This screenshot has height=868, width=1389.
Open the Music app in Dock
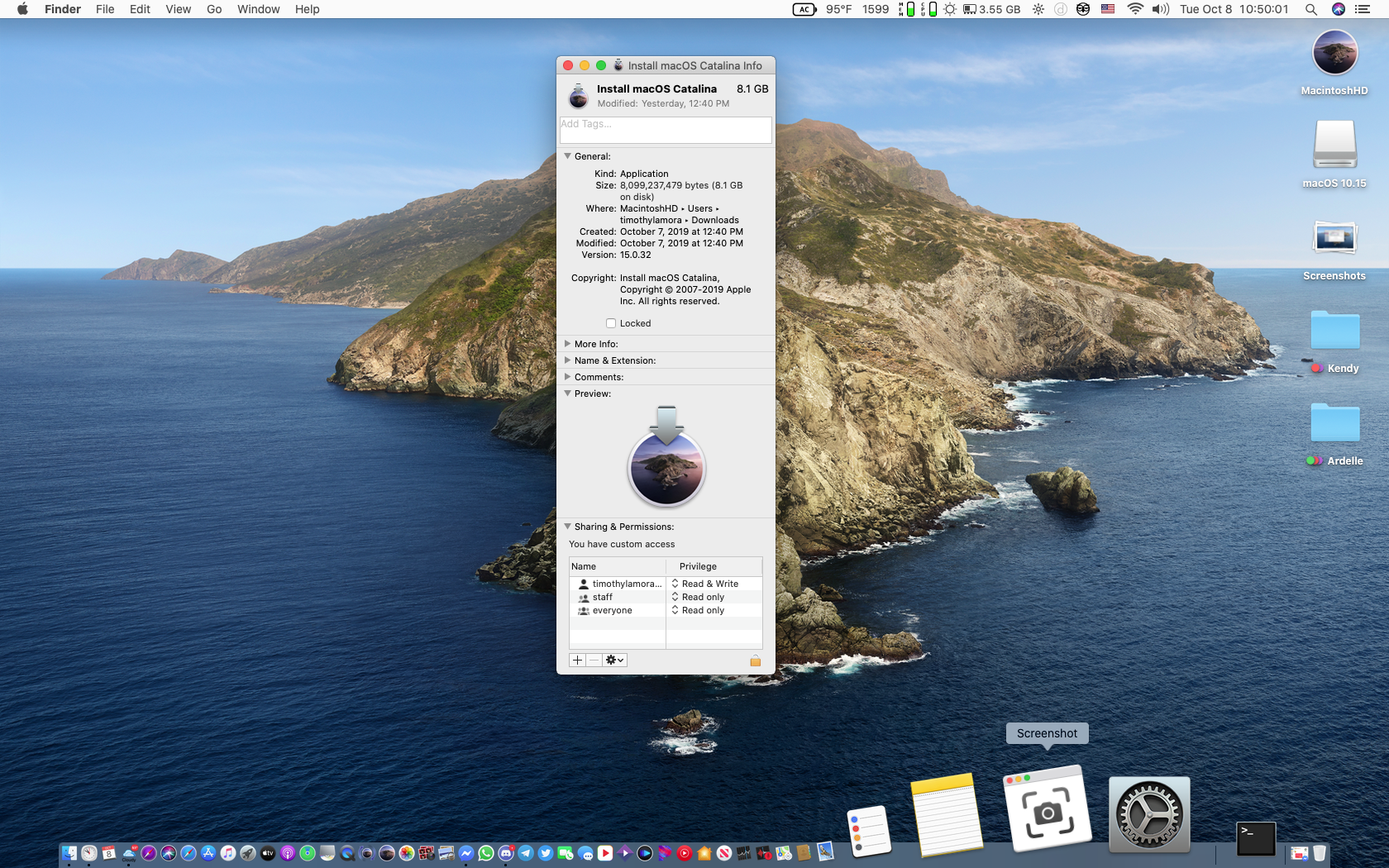tap(228, 853)
